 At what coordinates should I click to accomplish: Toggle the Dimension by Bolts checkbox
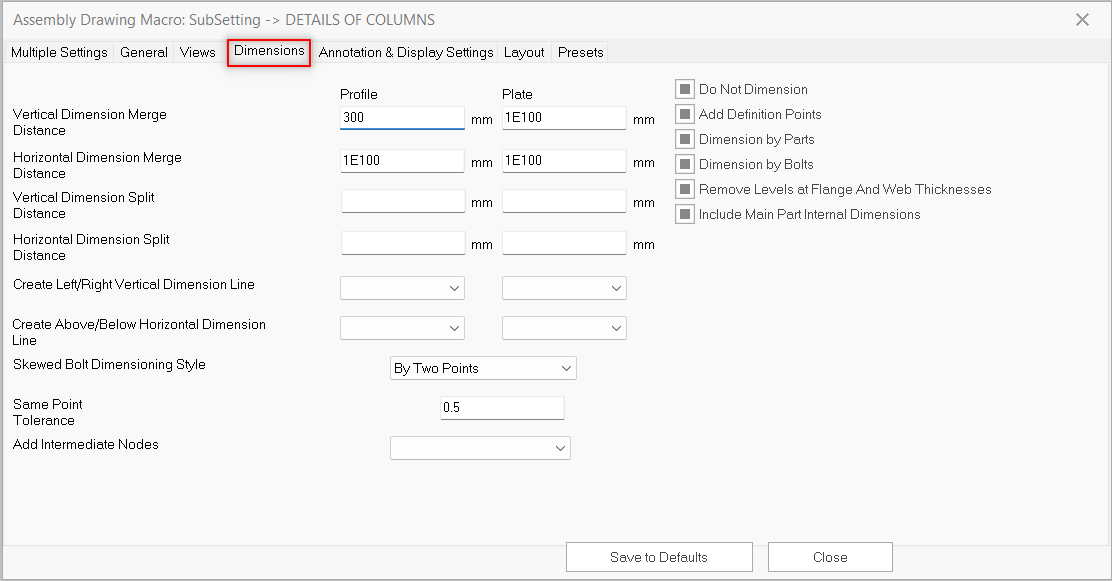pos(685,164)
